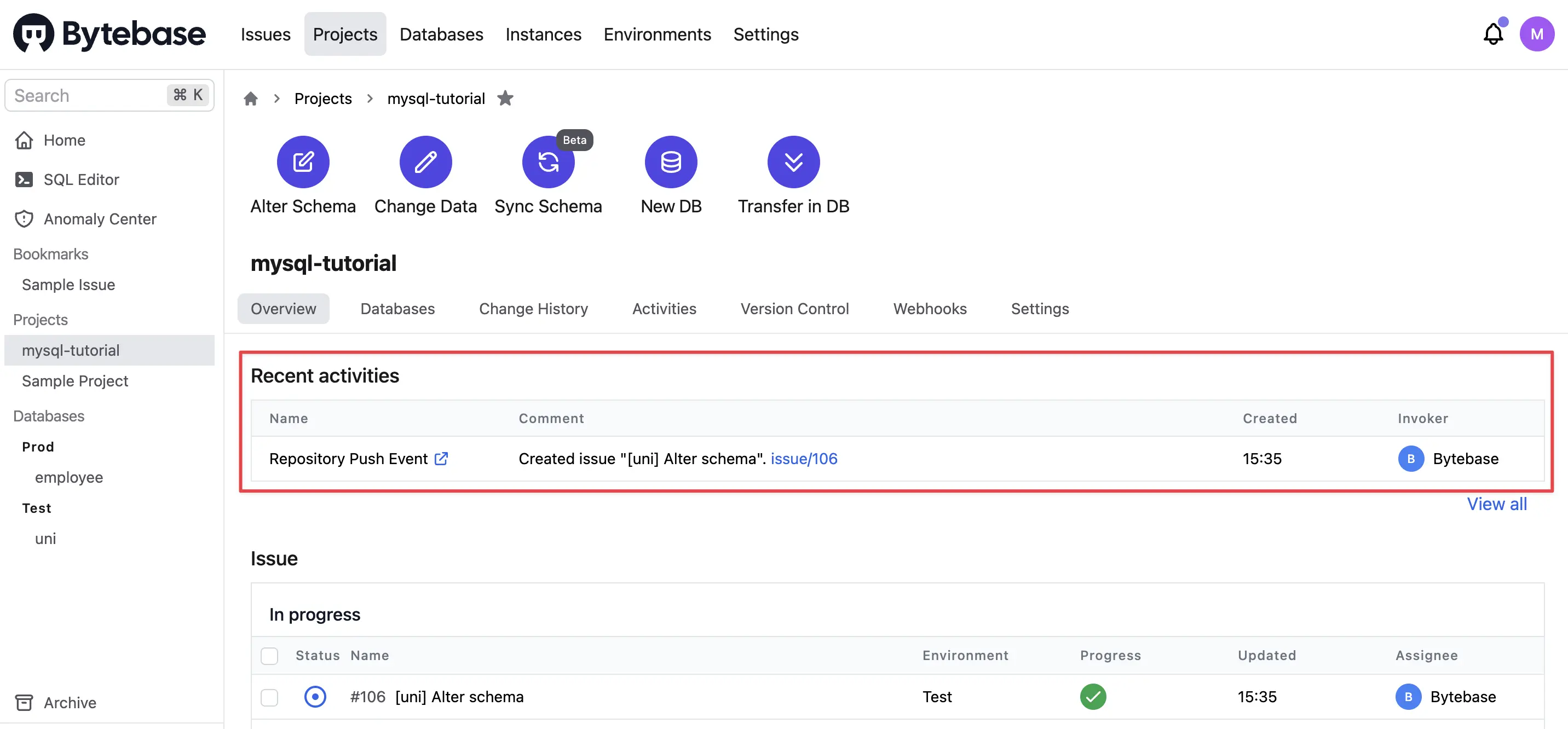
Task: Click the Home sidebar icon
Action: pyautogui.click(x=24, y=140)
